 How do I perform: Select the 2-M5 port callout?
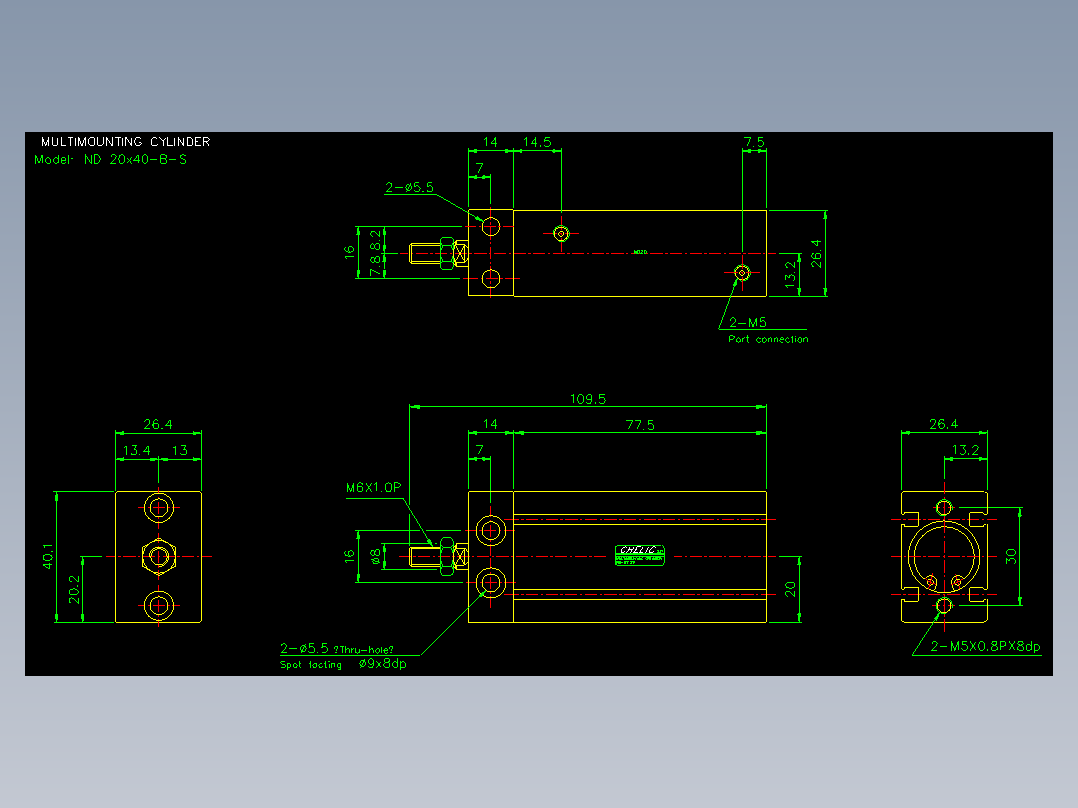click(748, 323)
